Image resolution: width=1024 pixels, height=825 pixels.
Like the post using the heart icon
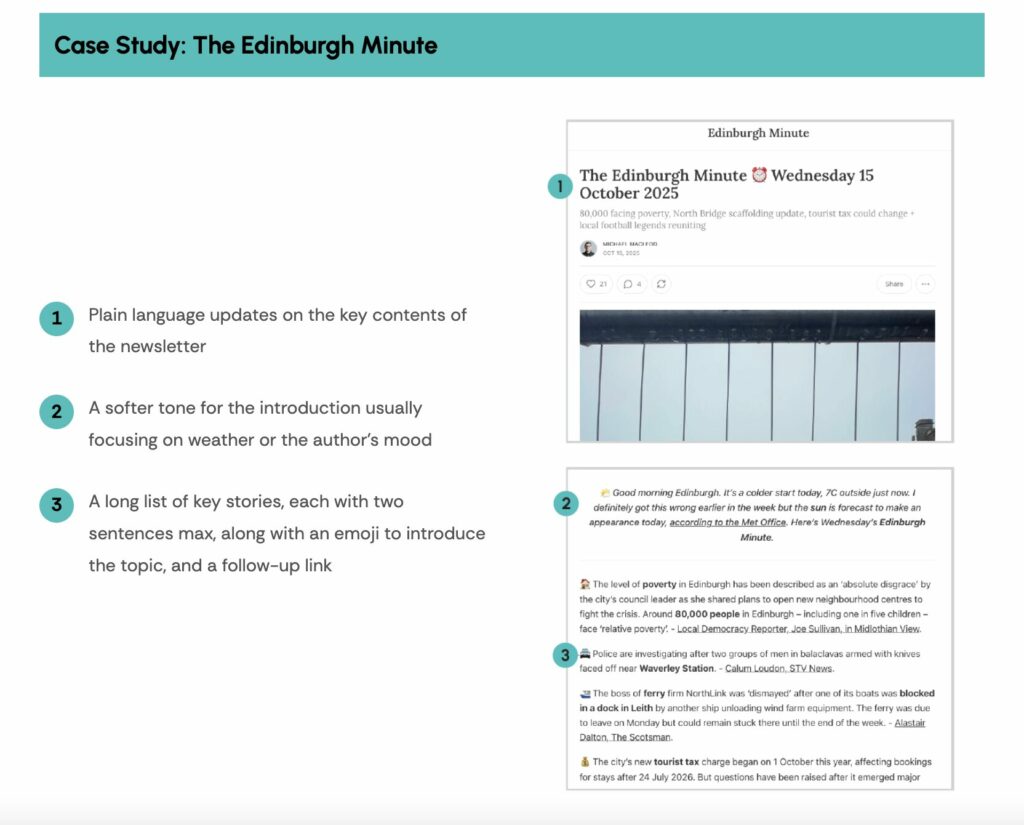point(591,284)
